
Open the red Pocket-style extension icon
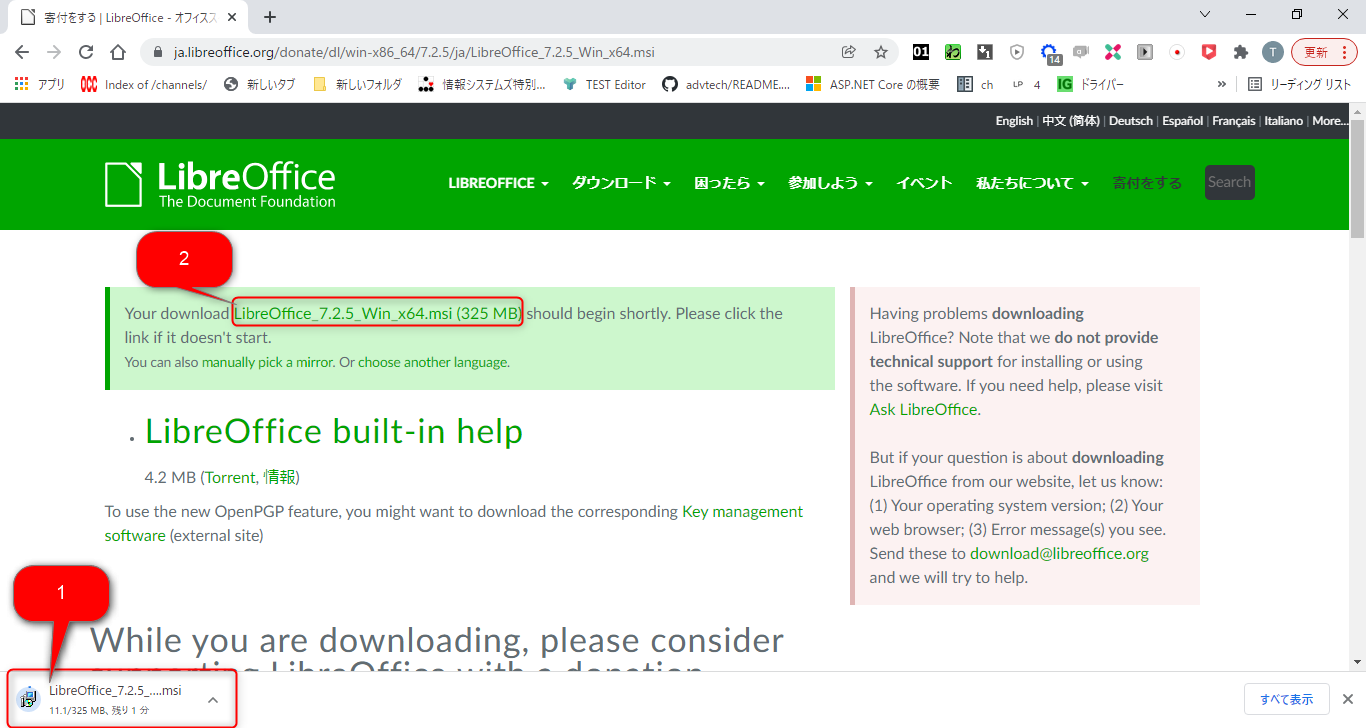(x=1209, y=52)
